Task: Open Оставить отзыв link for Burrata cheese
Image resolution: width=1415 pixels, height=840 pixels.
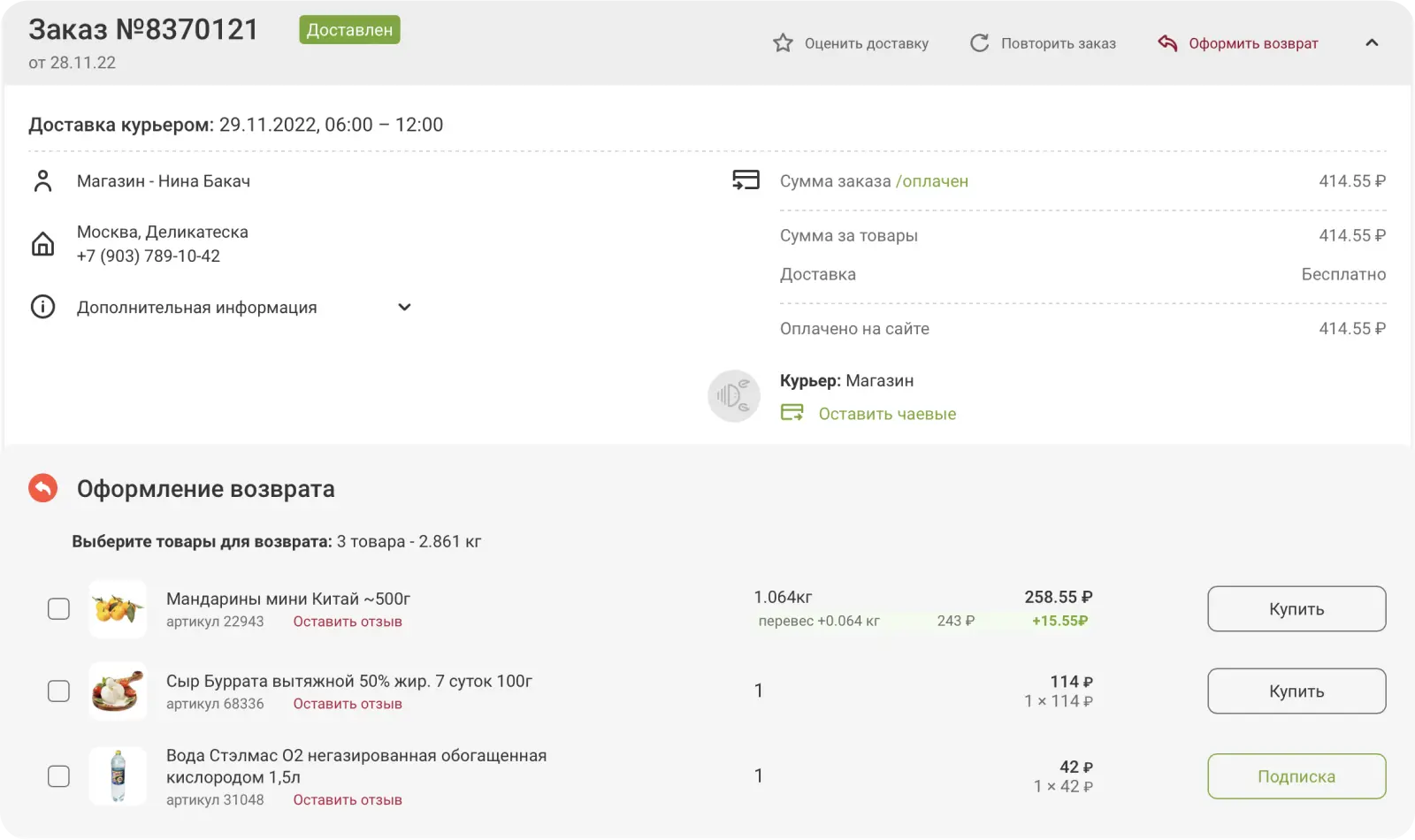Action: [x=348, y=704]
